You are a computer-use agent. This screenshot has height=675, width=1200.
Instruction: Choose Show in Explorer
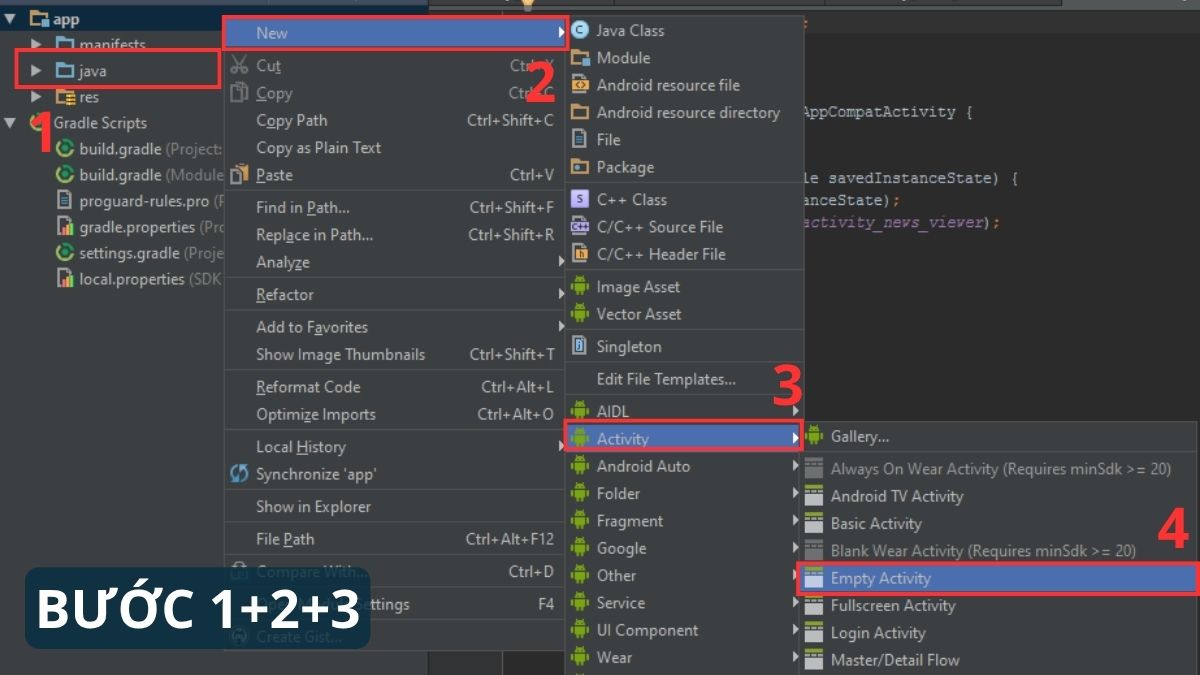[x=395, y=506]
